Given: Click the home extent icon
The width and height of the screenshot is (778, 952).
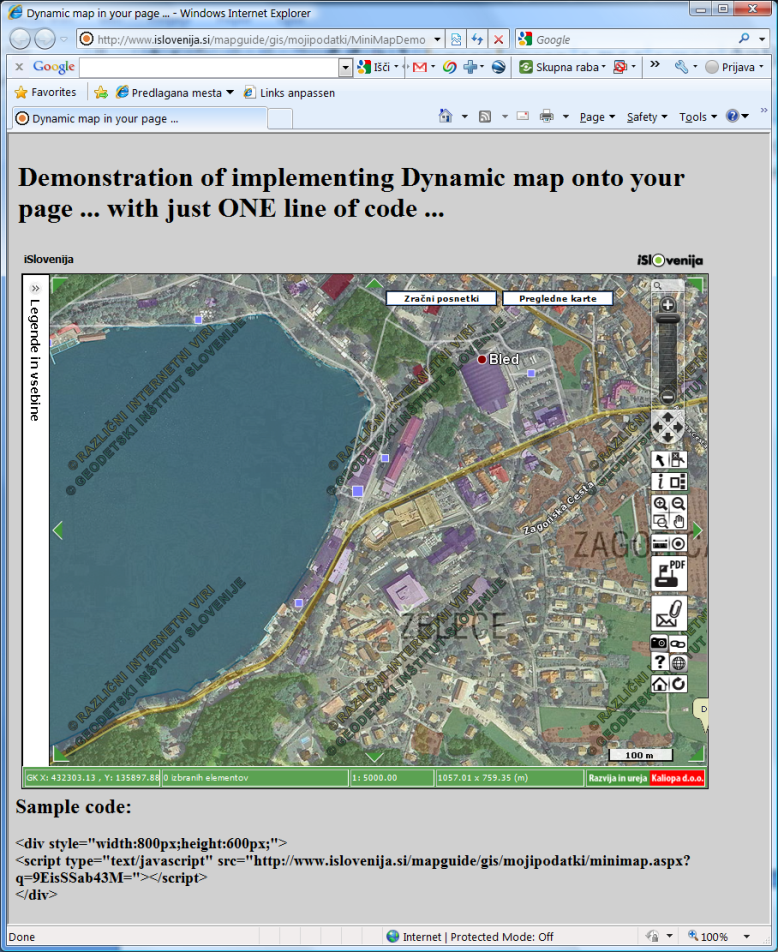Looking at the screenshot, I should (660, 684).
